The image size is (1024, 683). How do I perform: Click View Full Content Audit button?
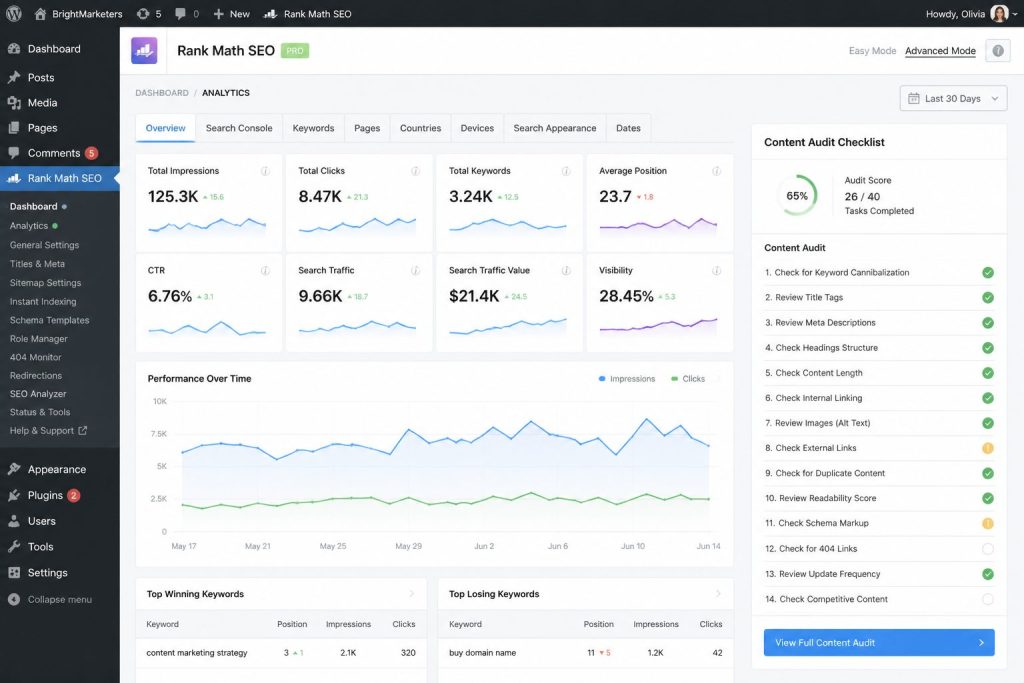[x=879, y=643]
